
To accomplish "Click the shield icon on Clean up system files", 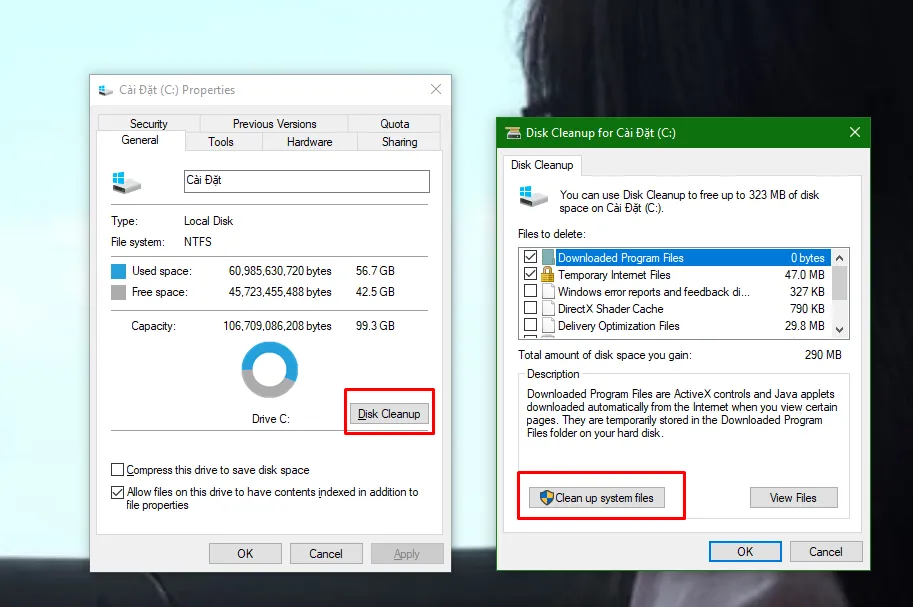I will click(547, 497).
